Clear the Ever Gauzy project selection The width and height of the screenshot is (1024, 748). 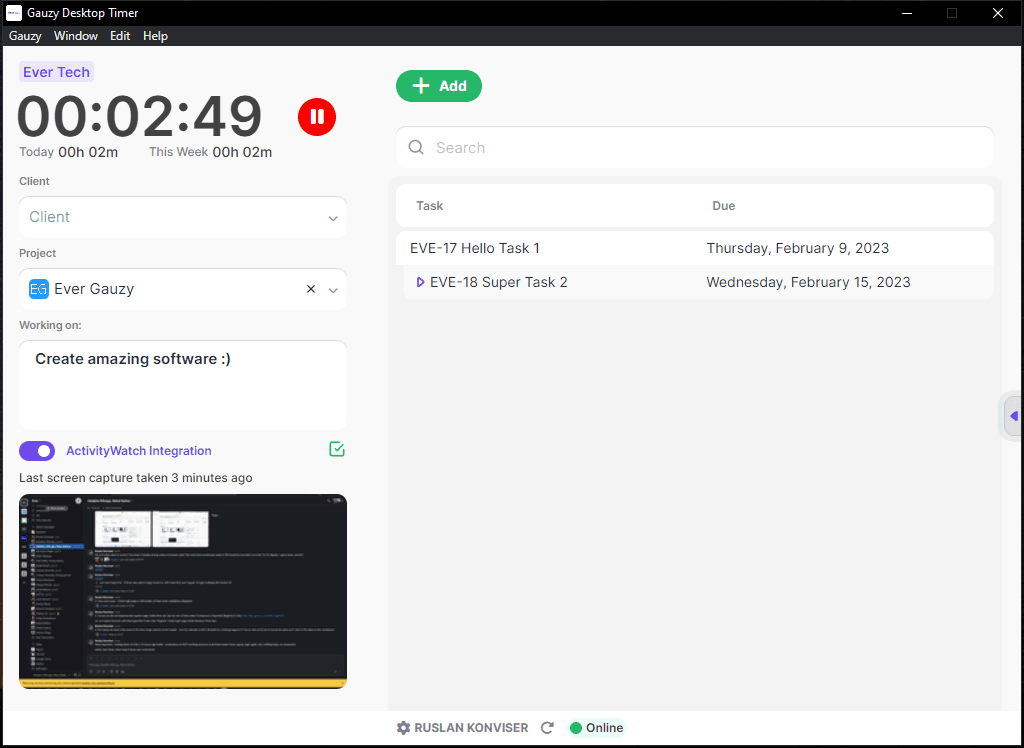coord(311,289)
